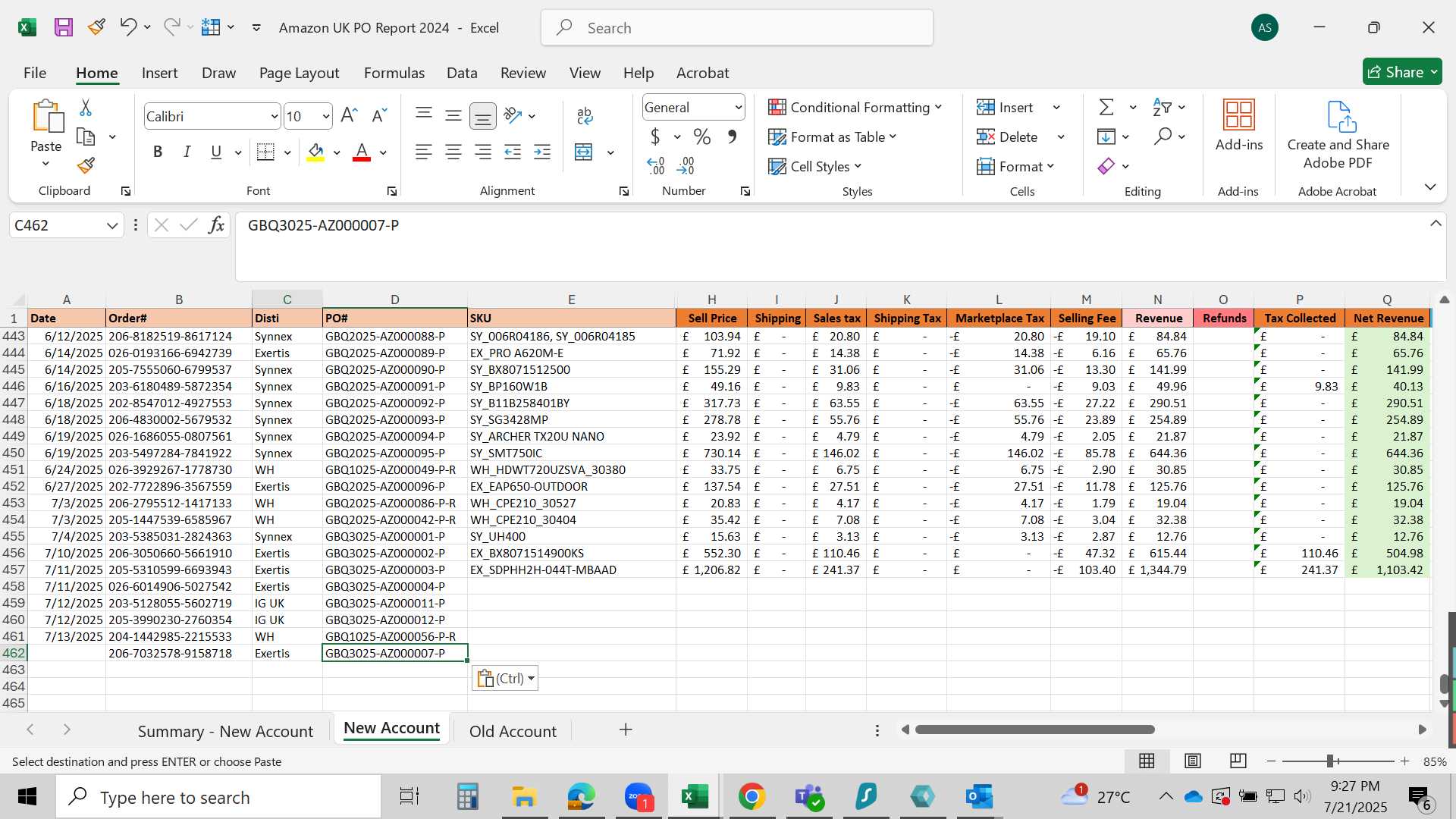The height and width of the screenshot is (819, 1456).
Task: Open the General number format dropdown
Action: pyautogui.click(x=738, y=108)
